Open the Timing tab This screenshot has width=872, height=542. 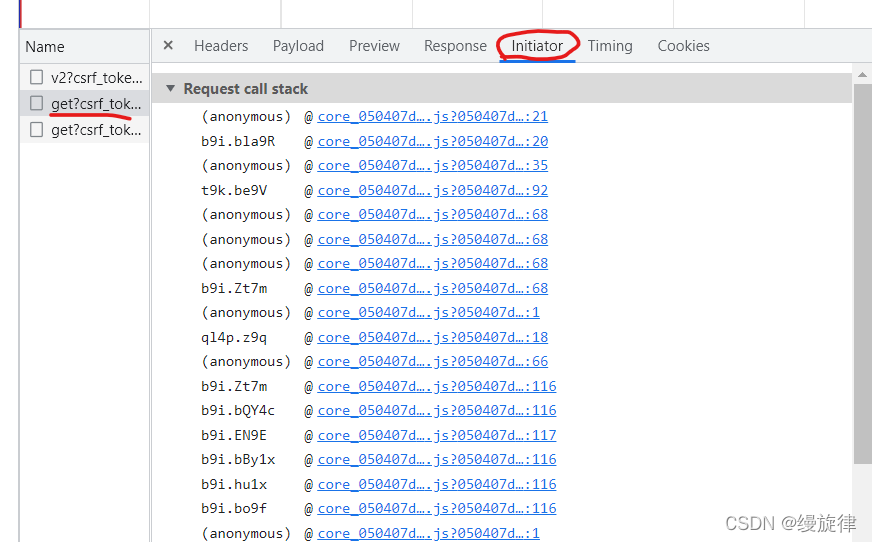(x=610, y=46)
